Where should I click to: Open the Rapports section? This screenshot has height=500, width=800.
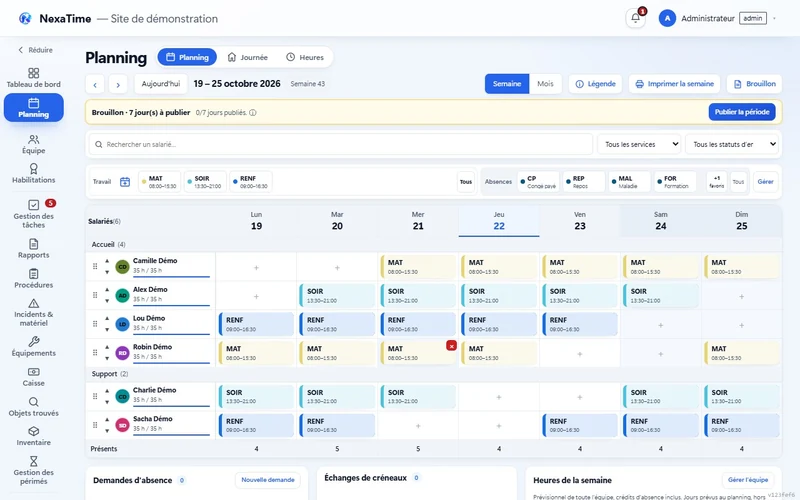coord(34,249)
